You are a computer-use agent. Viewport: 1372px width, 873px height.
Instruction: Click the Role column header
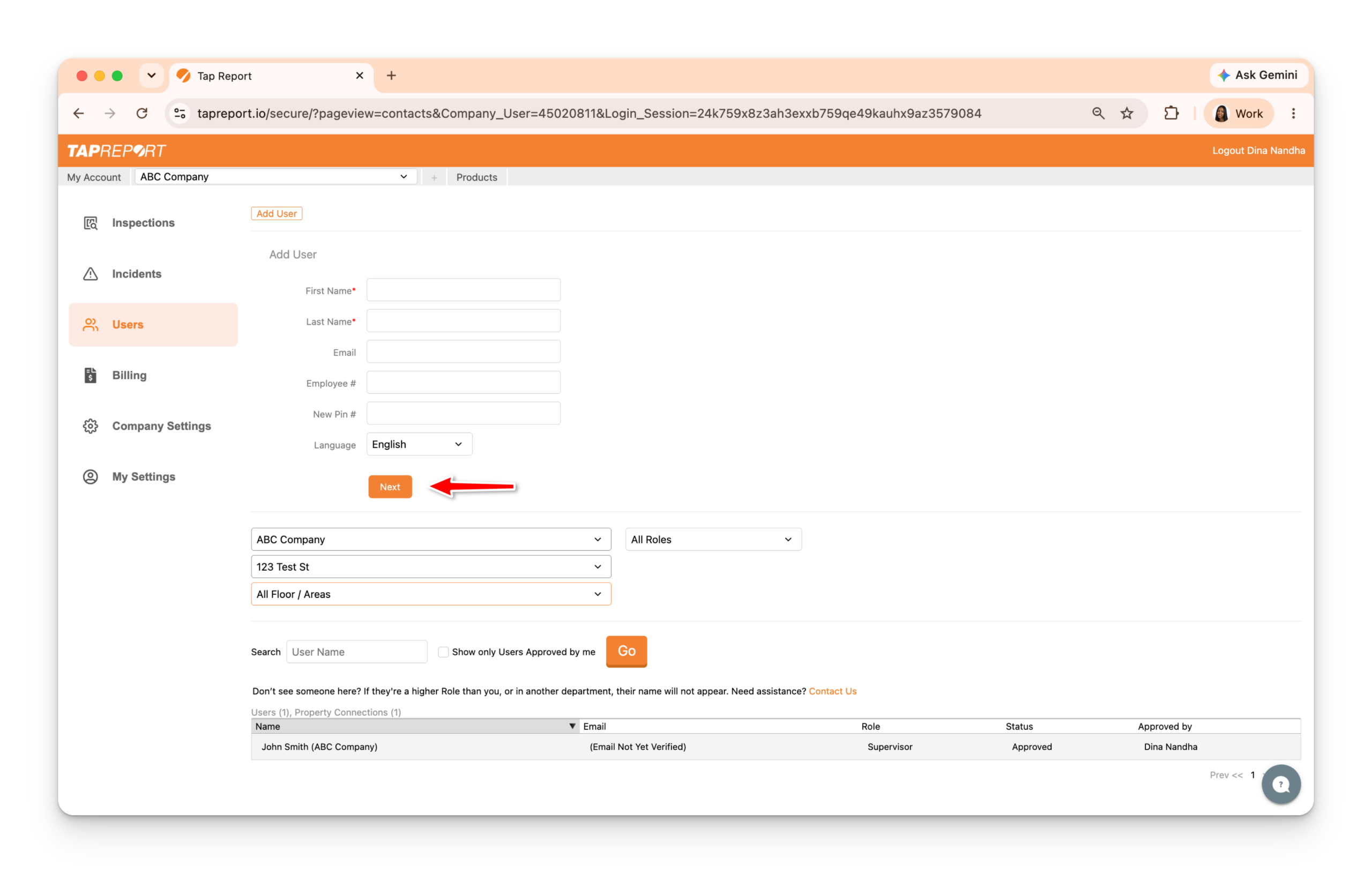pyautogui.click(x=870, y=727)
